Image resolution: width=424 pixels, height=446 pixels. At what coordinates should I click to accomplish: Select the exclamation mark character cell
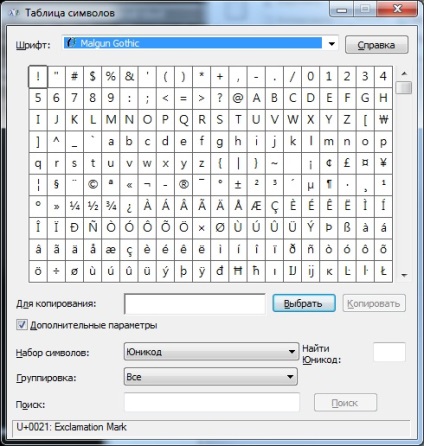point(38,77)
